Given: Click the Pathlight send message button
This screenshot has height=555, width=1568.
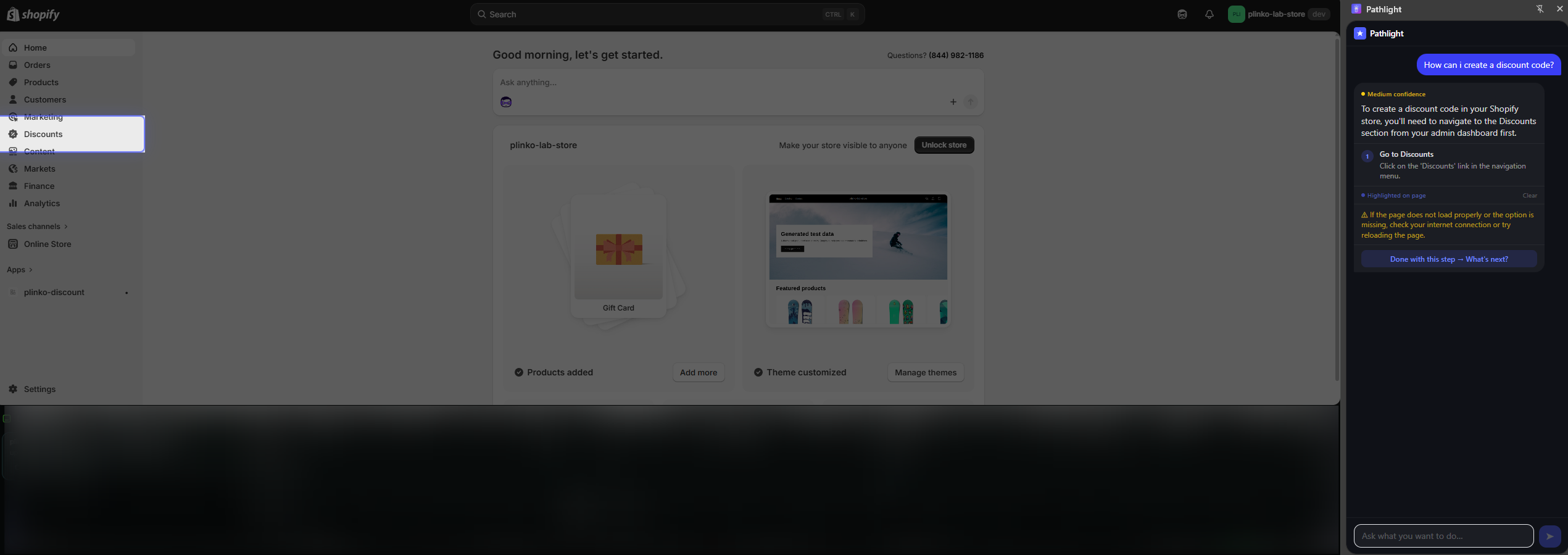Looking at the screenshot, I should point(1549,536).
